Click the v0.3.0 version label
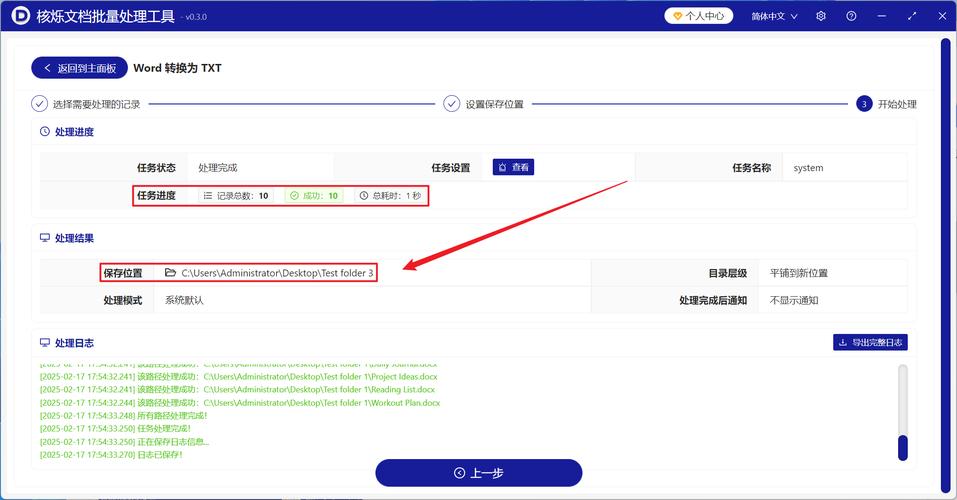This screenshot has height=500, width=957. tap(195, 17)
